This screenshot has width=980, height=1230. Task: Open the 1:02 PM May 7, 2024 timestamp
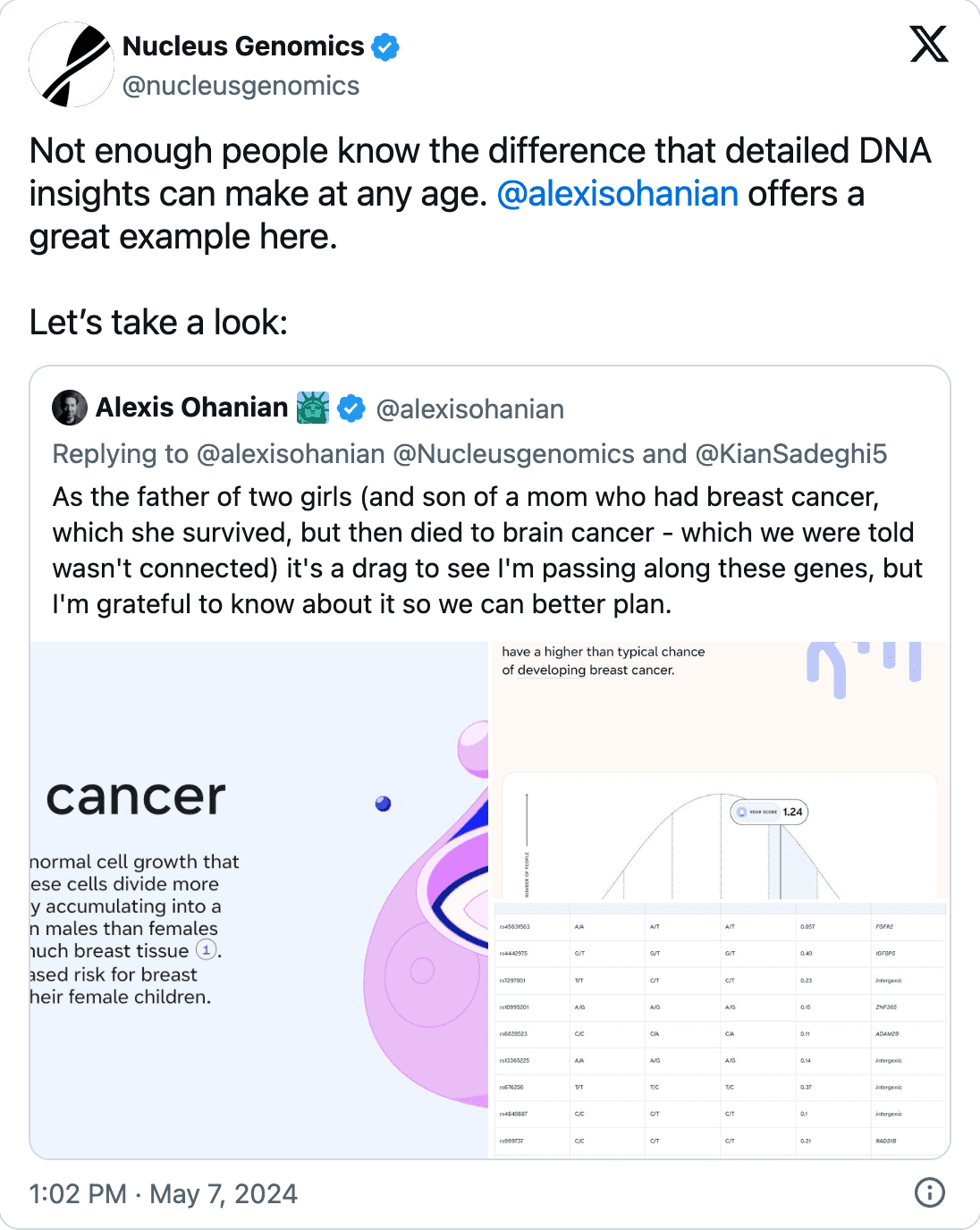coord(164,1193)
